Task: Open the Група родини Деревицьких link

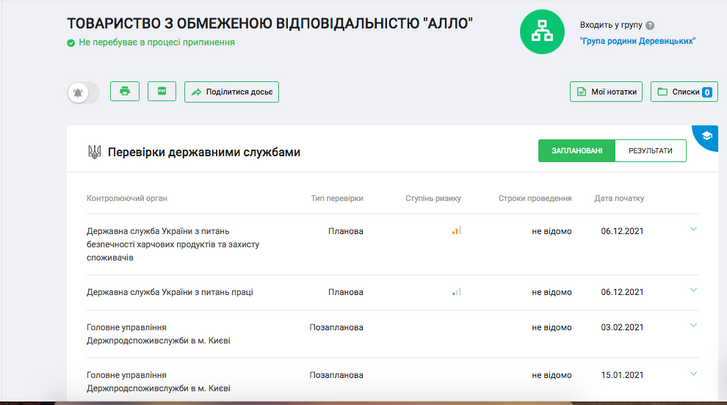Action: 638,41
